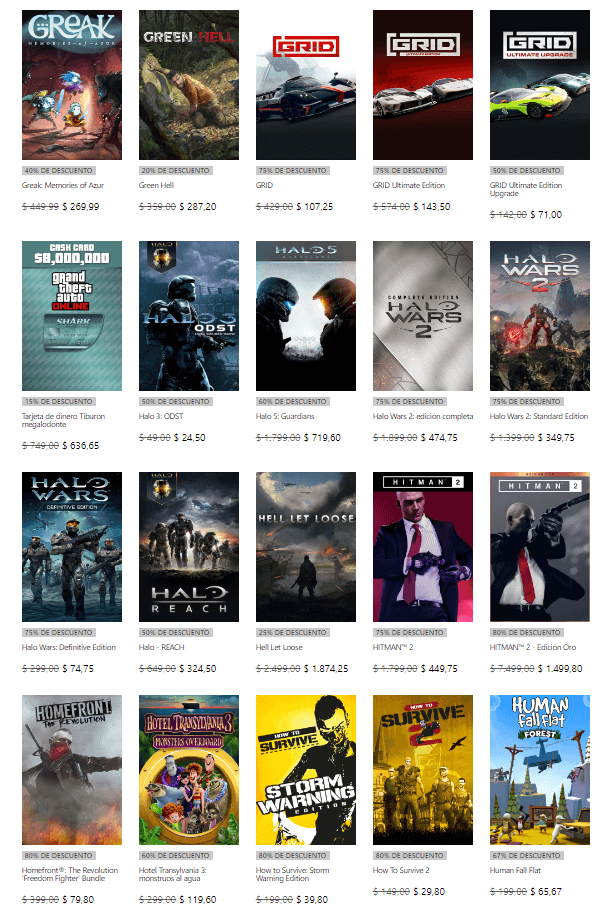This screenshot has height=913, width=613.
Task: Click the $ 324,50 price for Halo REACH
Action: coord(200,668)
